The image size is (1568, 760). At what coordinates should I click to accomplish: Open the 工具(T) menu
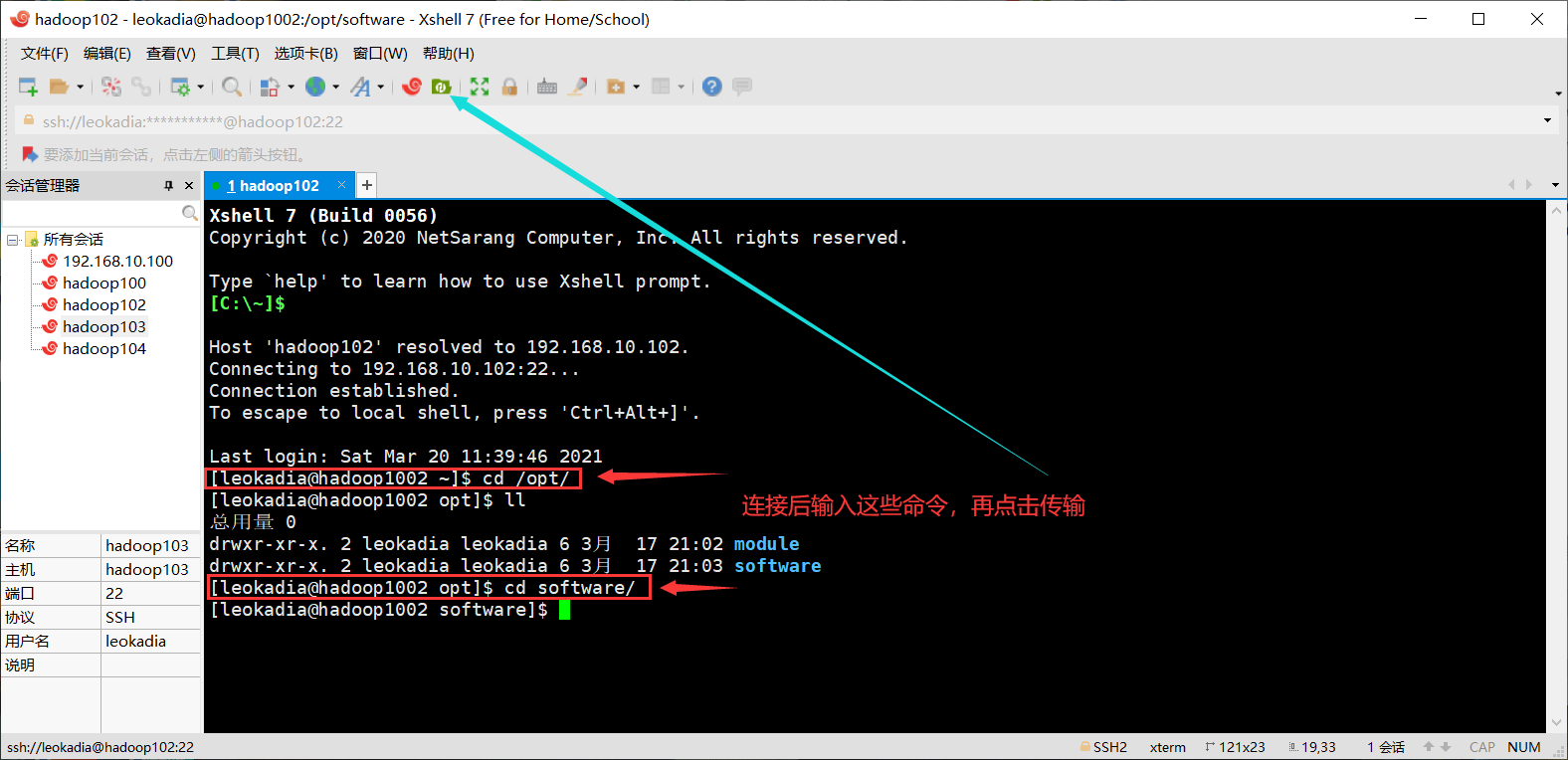click(x=235, y=54)
